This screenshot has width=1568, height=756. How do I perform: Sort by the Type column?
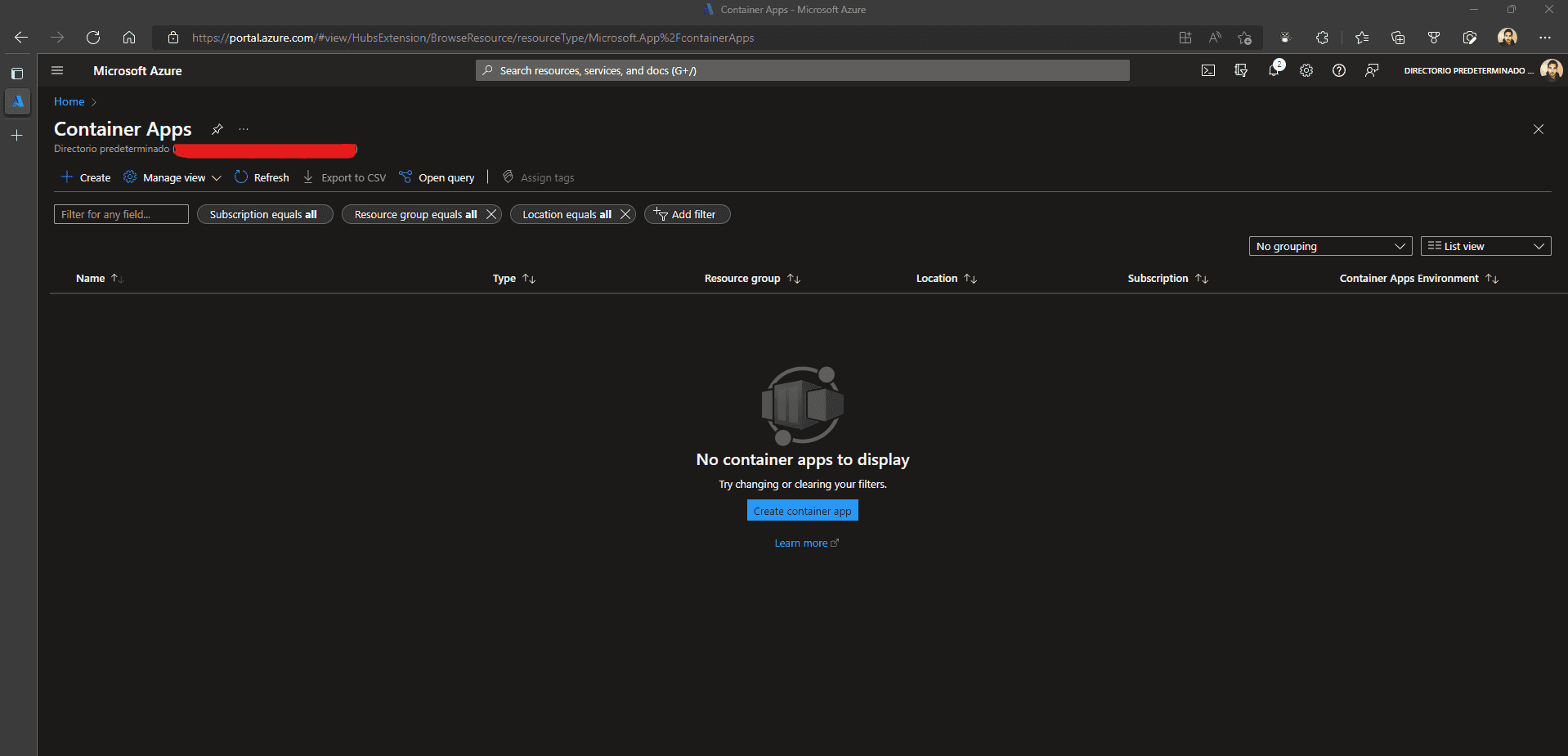[513, 279]
